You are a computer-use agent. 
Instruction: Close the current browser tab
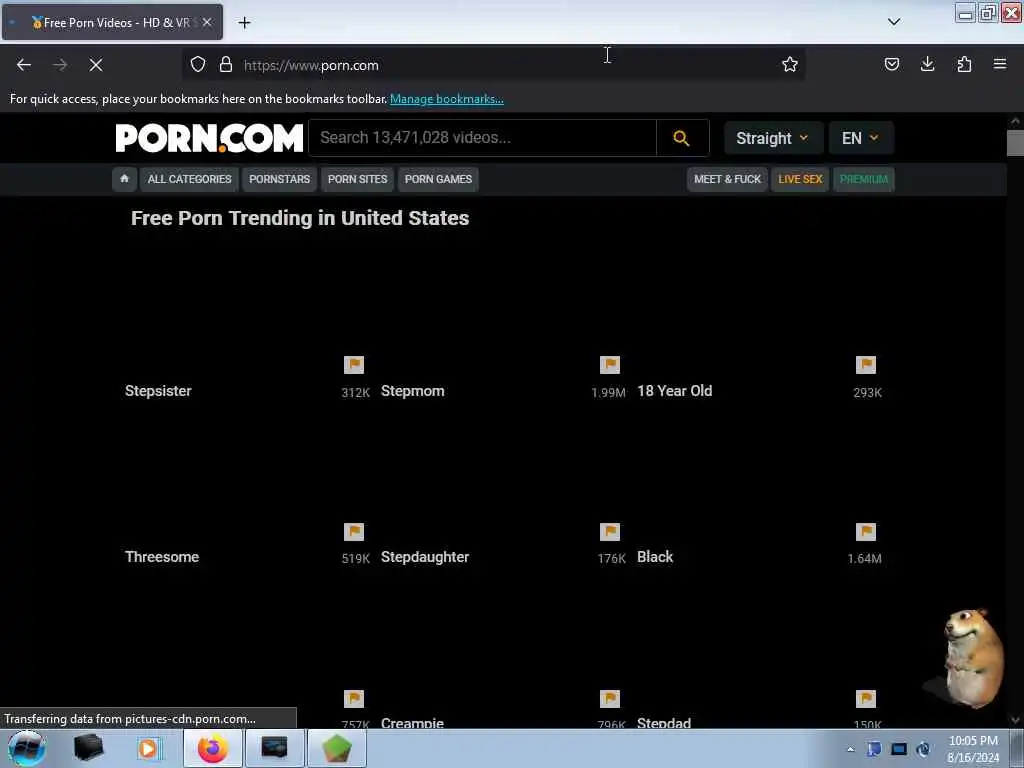(207, 22)
